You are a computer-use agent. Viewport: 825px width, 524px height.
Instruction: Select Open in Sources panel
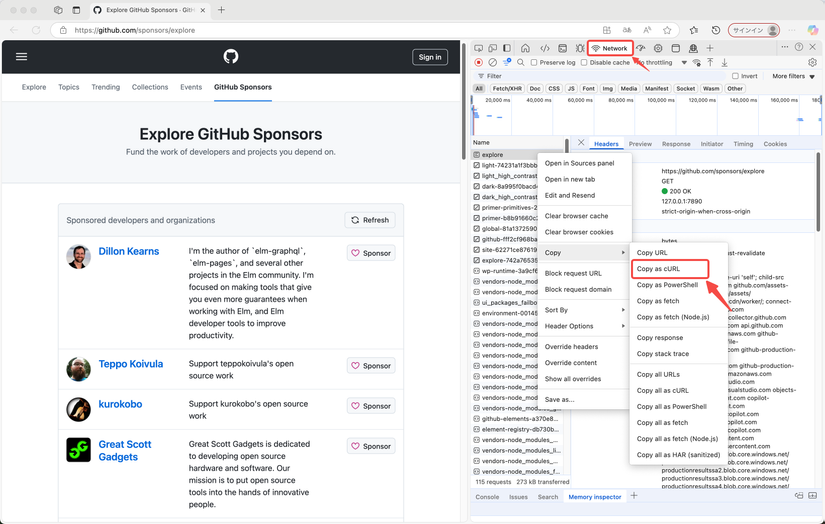tap(579, 163)
